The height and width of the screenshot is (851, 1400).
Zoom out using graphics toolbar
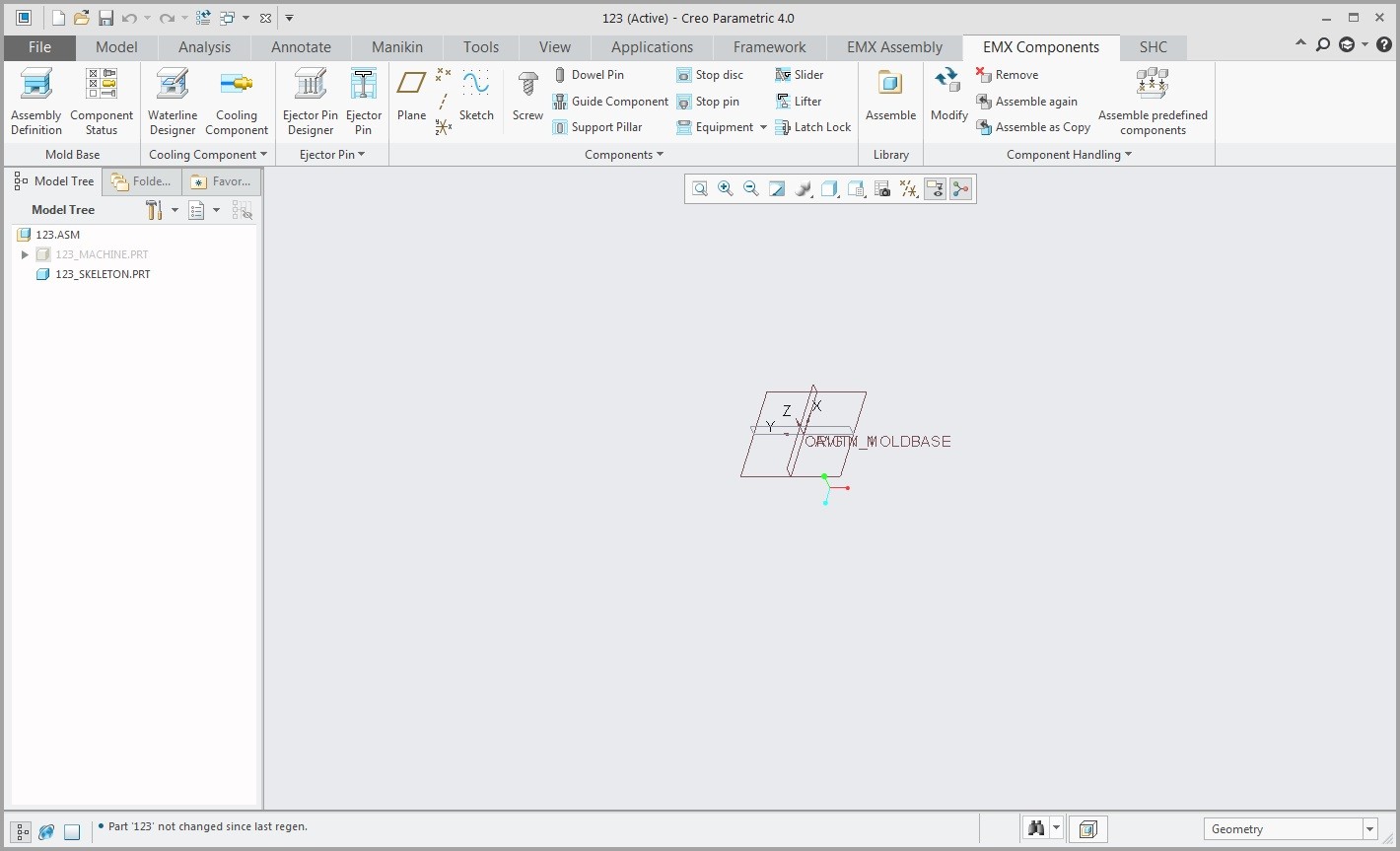(x=751, y=188)
